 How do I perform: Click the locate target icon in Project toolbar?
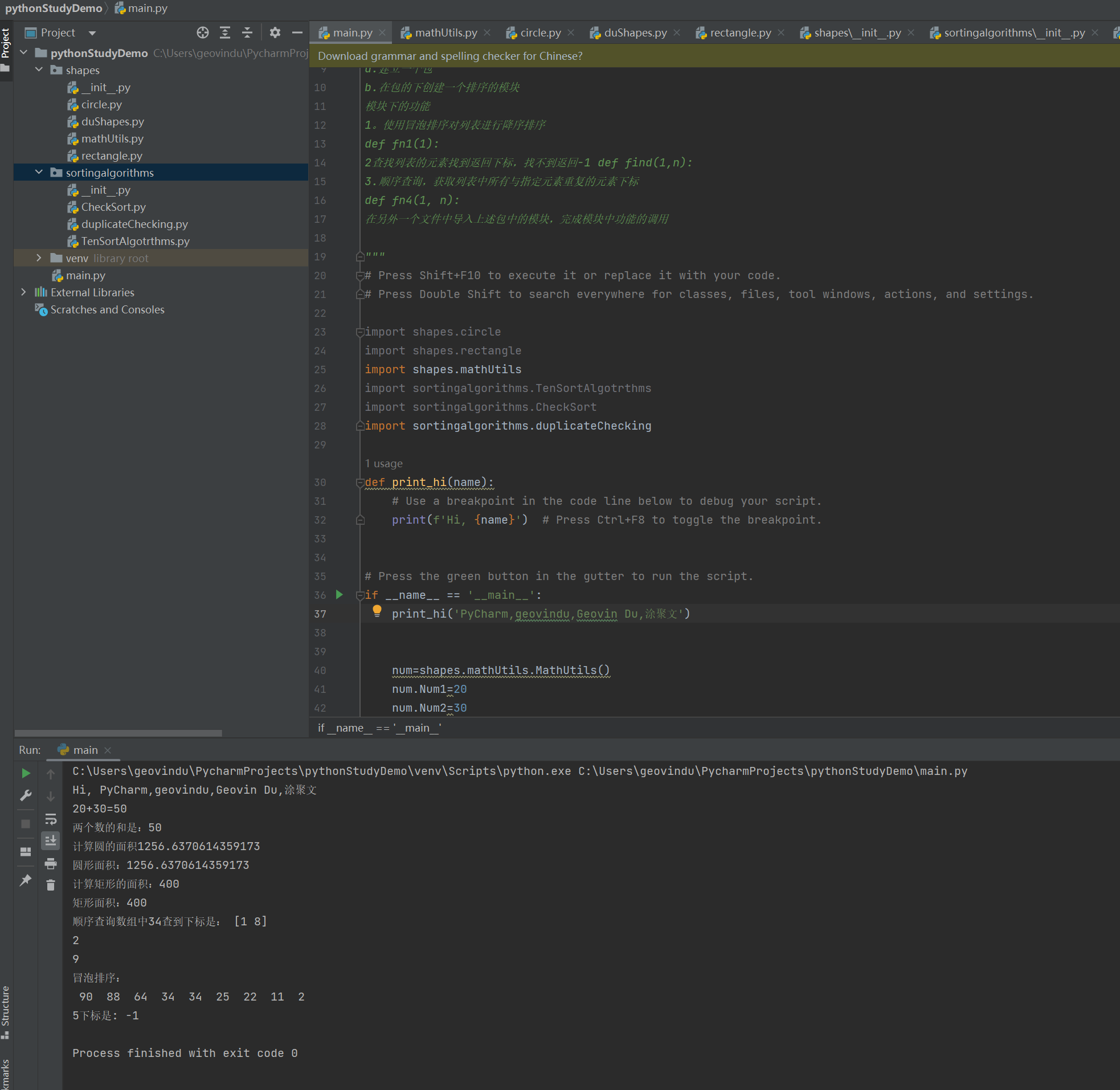click(203, 32)
